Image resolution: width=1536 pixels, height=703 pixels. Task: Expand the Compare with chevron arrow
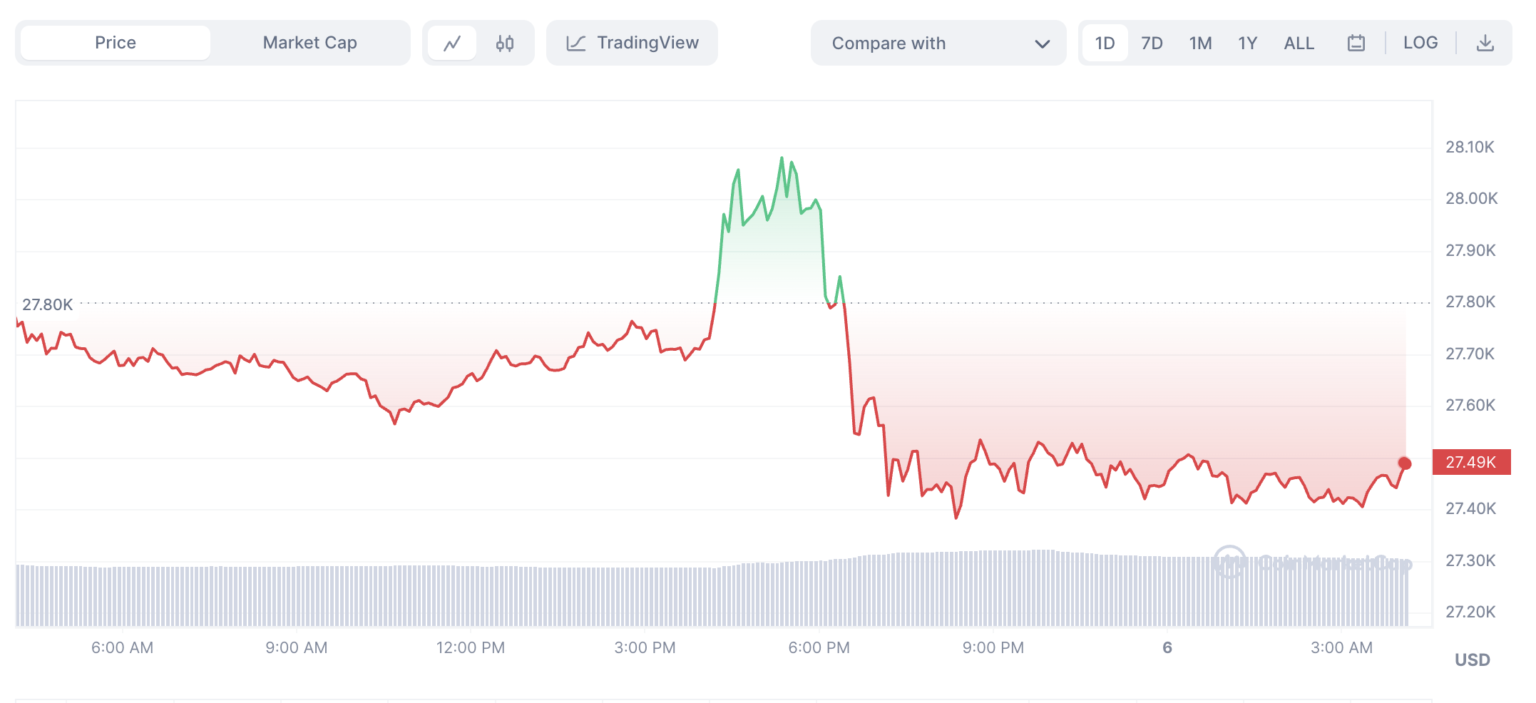tap(1043, 44)
